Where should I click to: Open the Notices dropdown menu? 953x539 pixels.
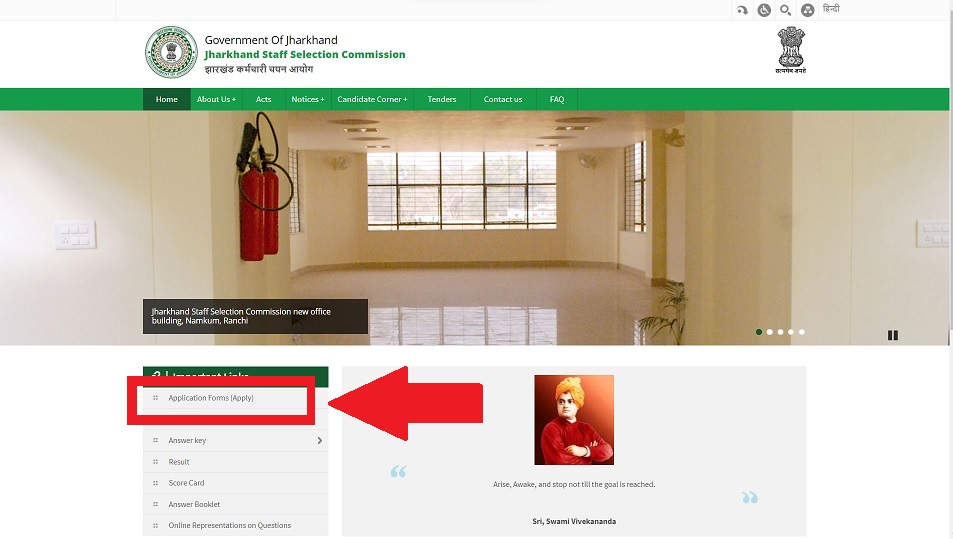click(x=308, y=99)
